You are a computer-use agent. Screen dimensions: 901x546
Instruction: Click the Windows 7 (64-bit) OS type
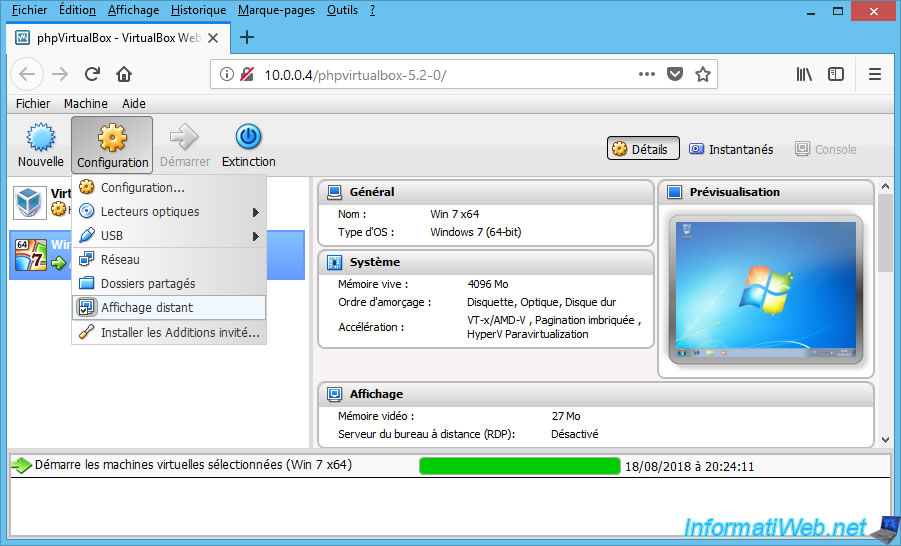click(476, 232)
